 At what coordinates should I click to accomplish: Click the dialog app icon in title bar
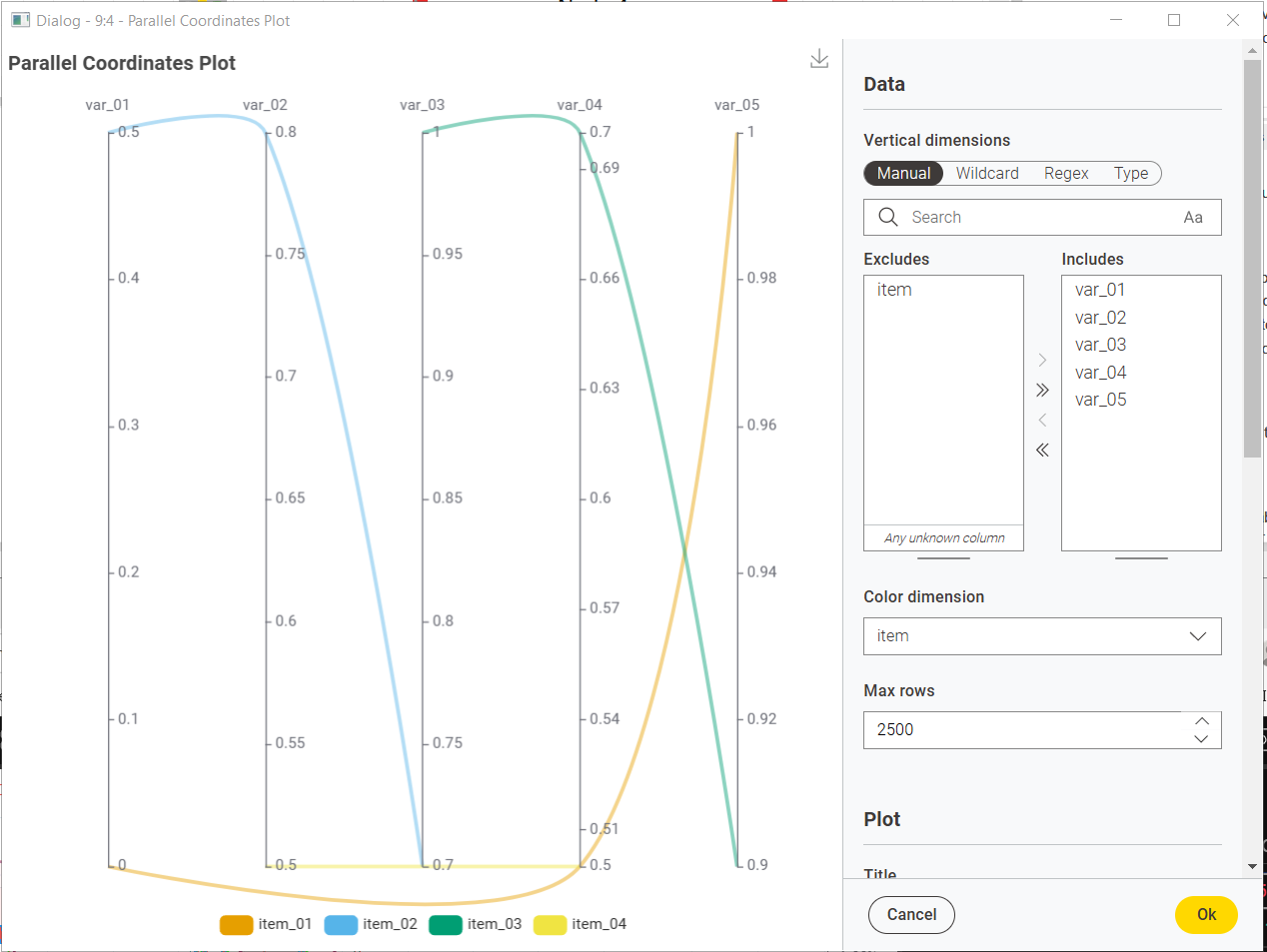pos(20,20)
